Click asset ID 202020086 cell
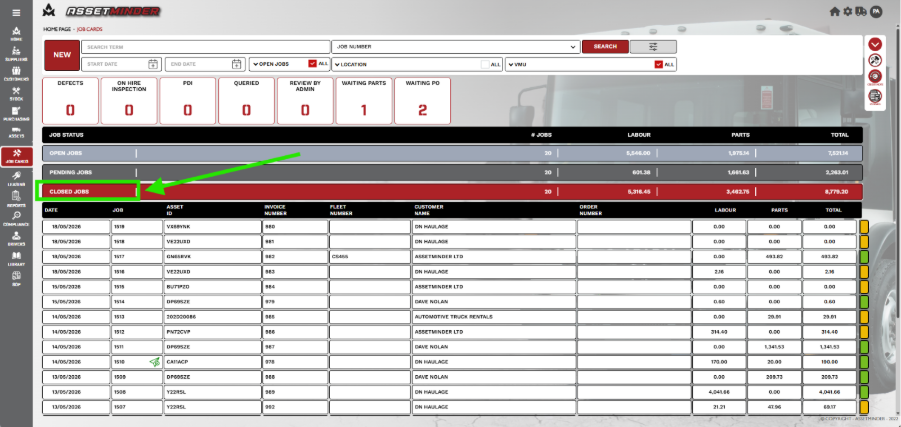 (x=212, y=317)
